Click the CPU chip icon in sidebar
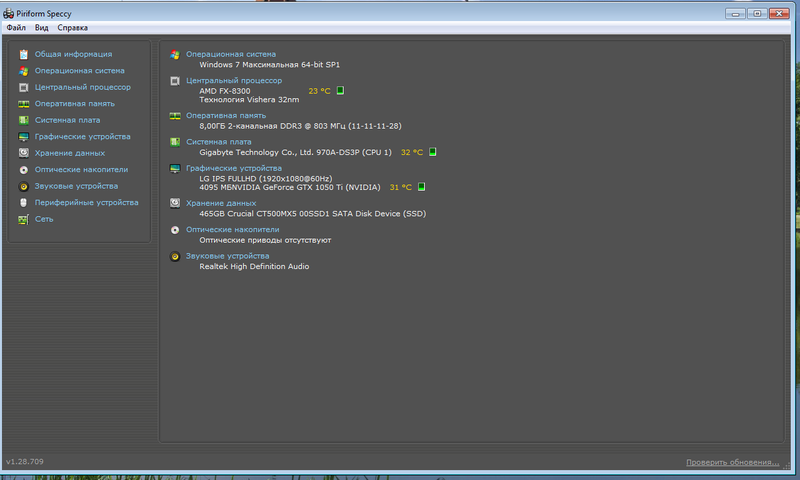 23,87
